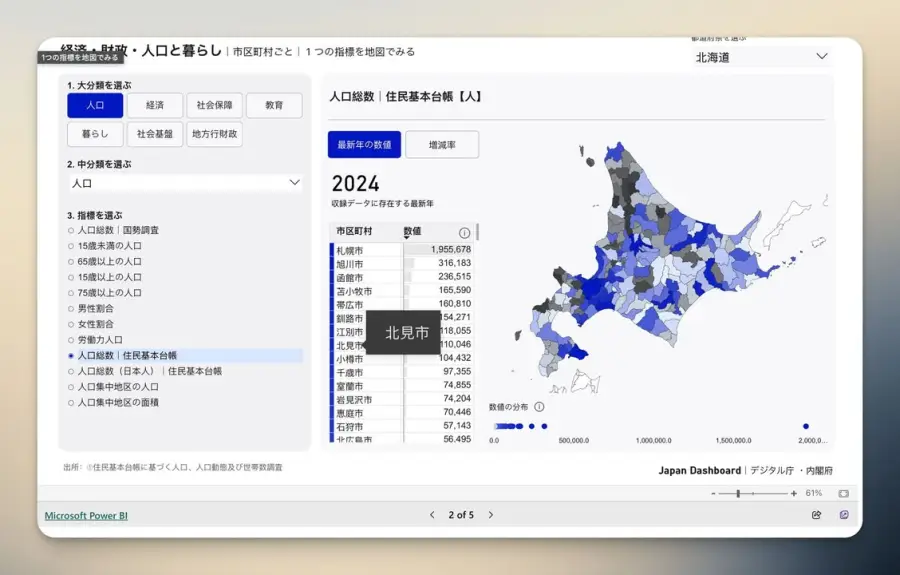
Task: Open the Microsoft Power BI link
Action: point(86,515)
